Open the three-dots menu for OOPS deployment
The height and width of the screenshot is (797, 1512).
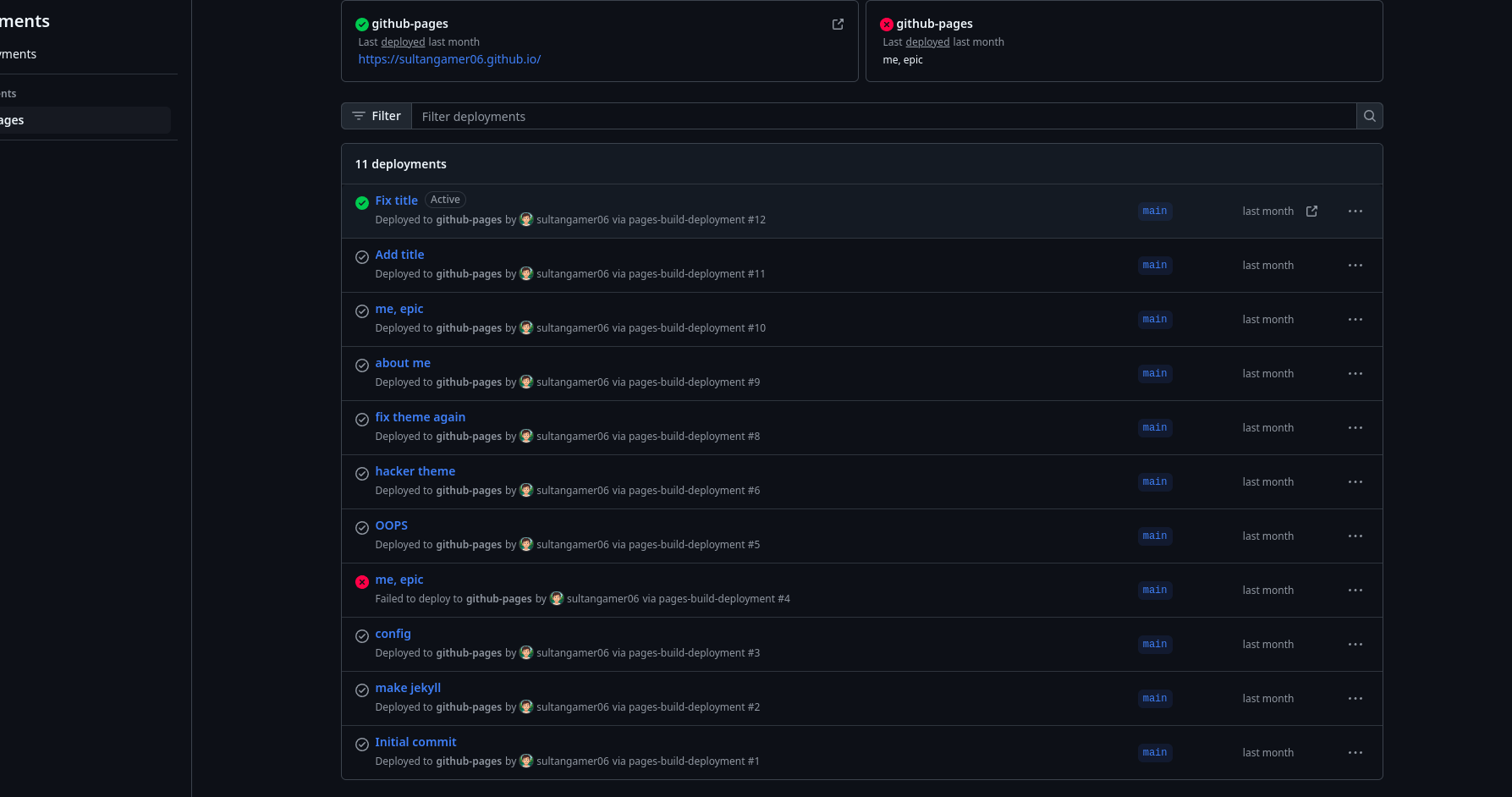[1355, 536]
